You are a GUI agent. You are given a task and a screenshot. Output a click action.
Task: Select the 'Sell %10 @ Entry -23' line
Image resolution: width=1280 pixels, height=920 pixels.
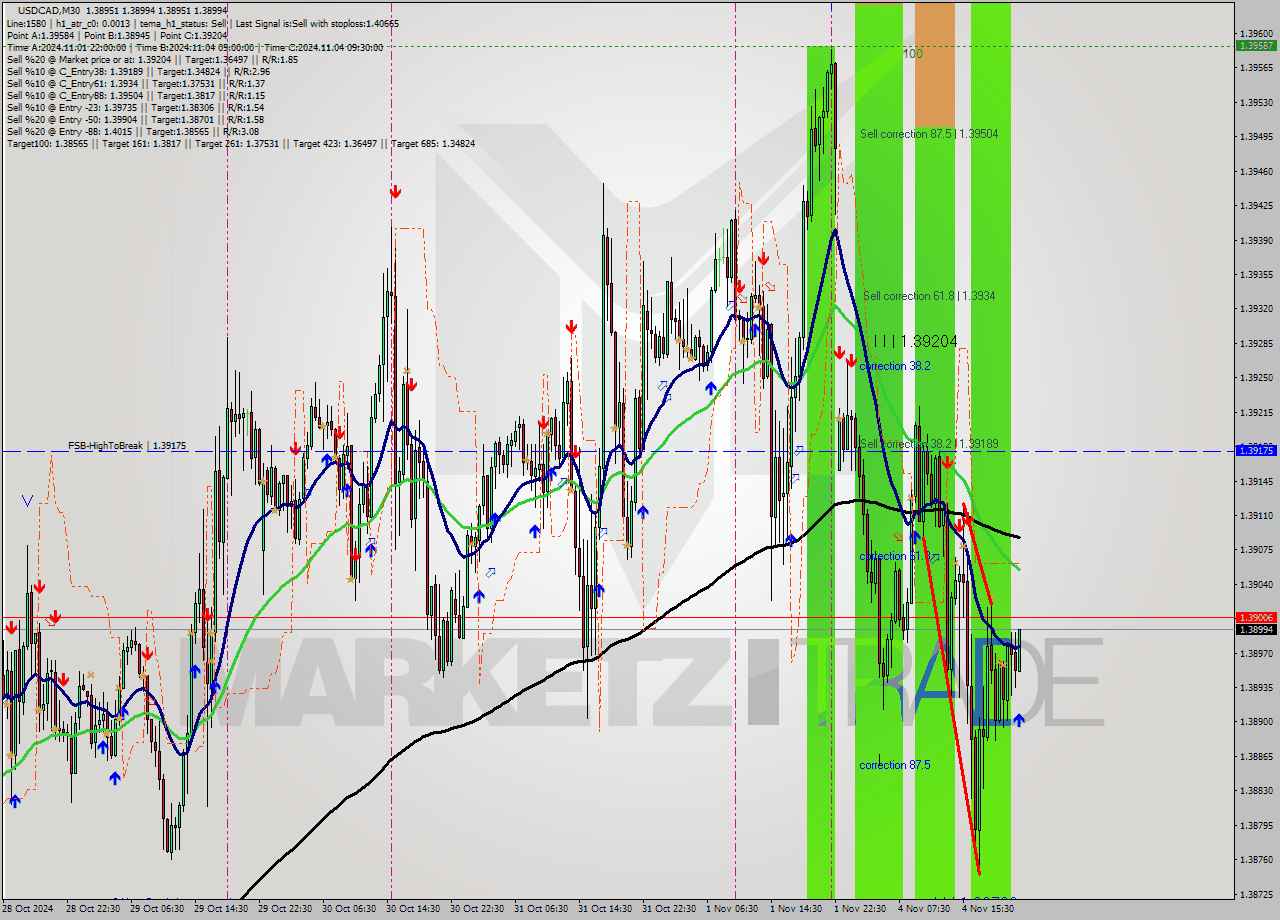click(135, 107)
